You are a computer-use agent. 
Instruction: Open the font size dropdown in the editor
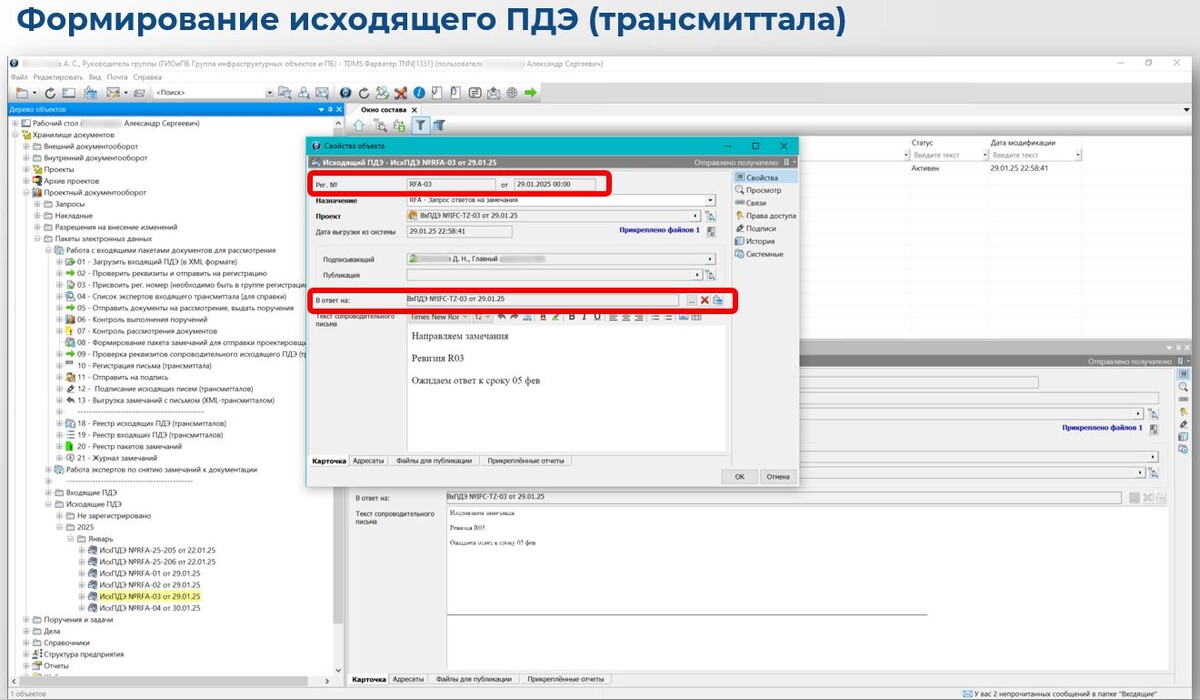(483, 318)
